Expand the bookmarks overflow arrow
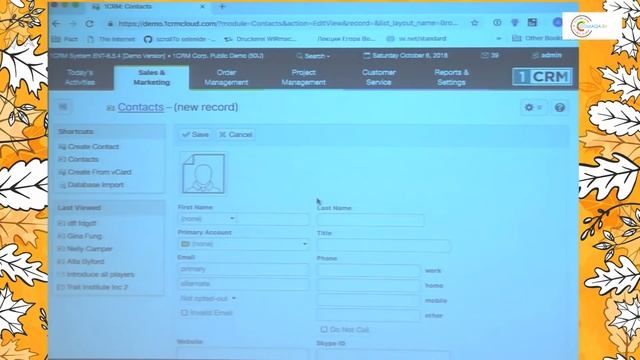The height and width of the screenshot is (360, 640). [499, 39]
